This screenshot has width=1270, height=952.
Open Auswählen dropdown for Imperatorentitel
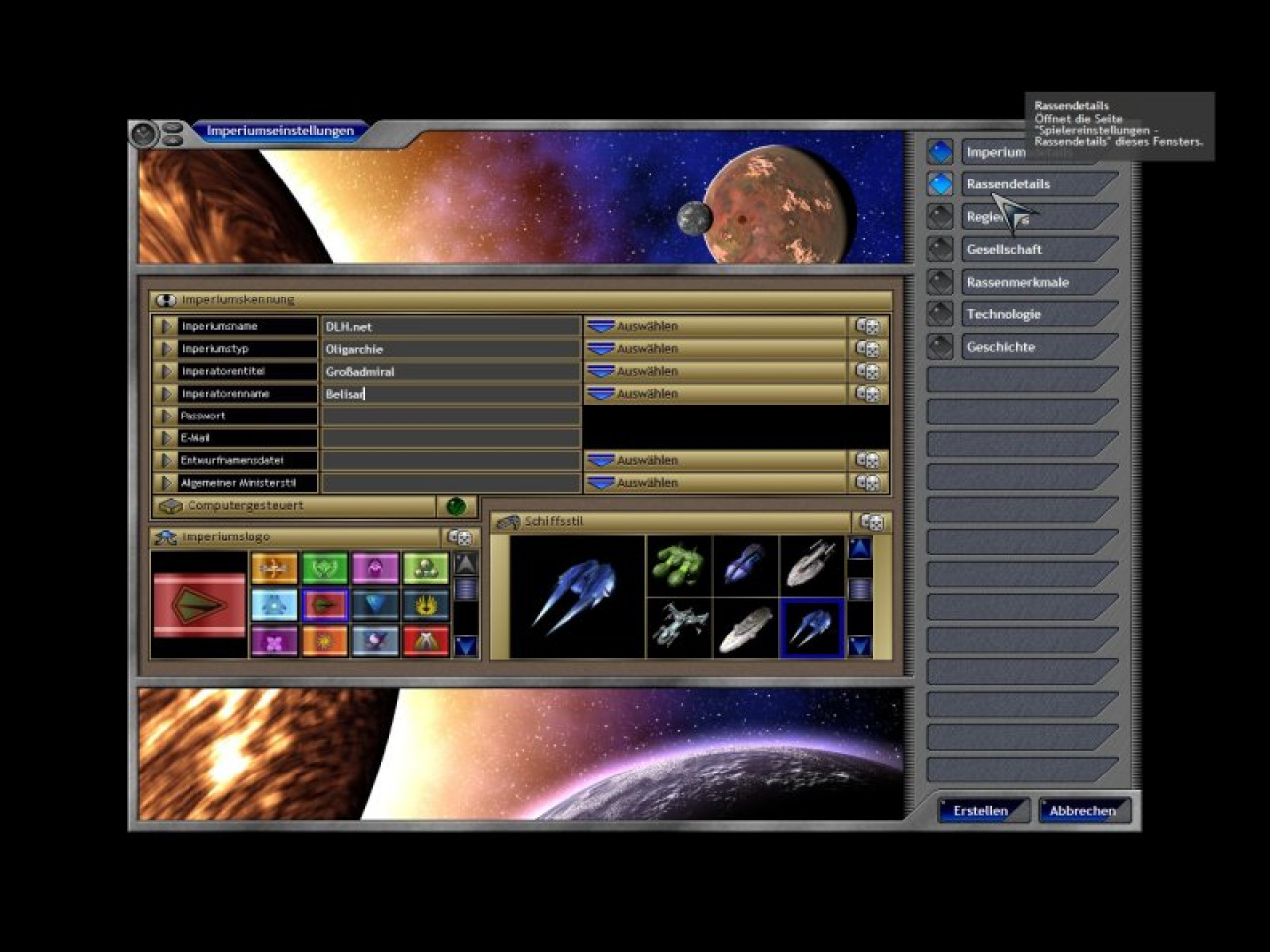coord(715,371)
